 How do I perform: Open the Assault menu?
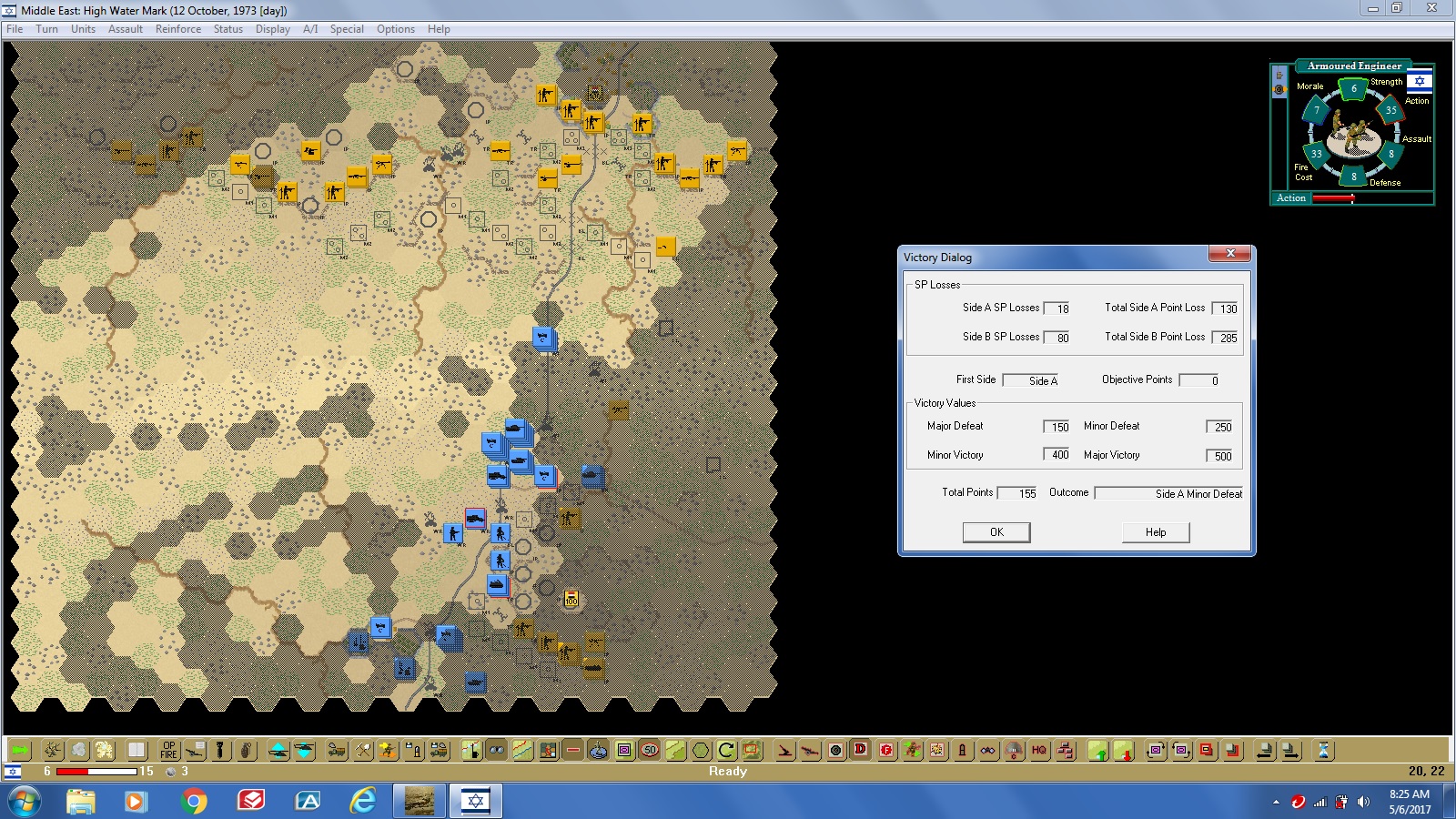click(x=126, y=29)
